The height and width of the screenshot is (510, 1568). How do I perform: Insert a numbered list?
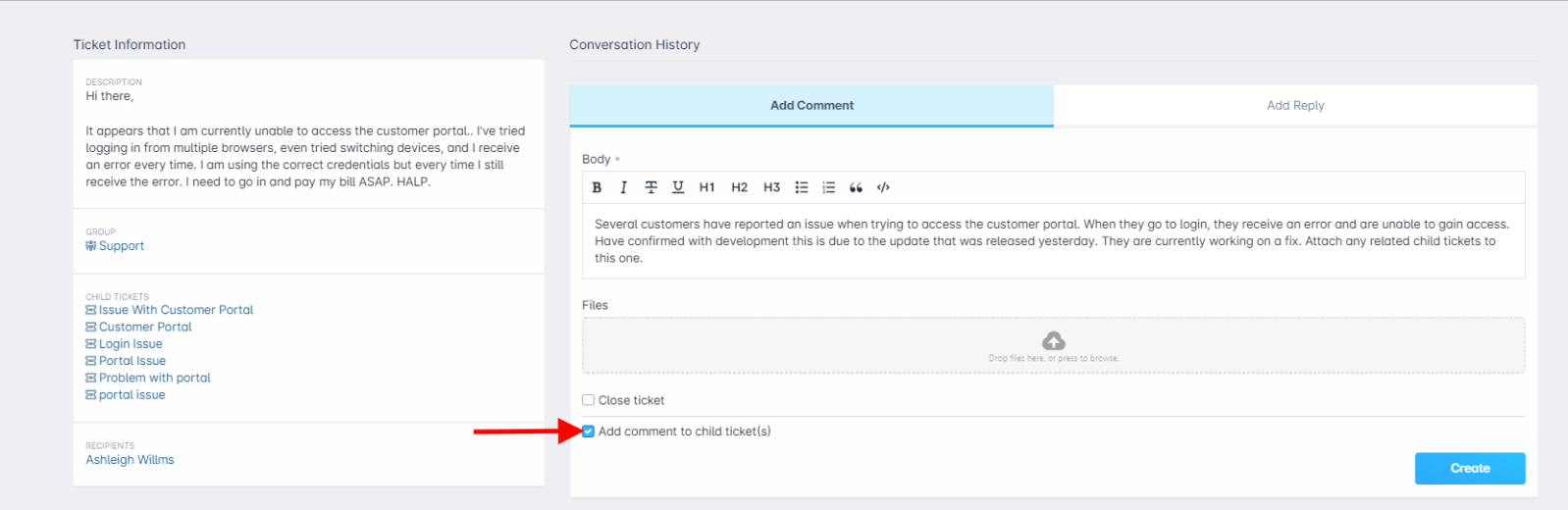point(829,187)
